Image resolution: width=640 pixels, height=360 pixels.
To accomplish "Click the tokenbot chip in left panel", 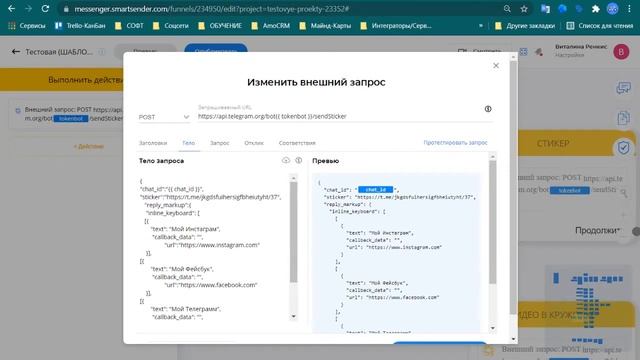I will [x=71, y=118].
